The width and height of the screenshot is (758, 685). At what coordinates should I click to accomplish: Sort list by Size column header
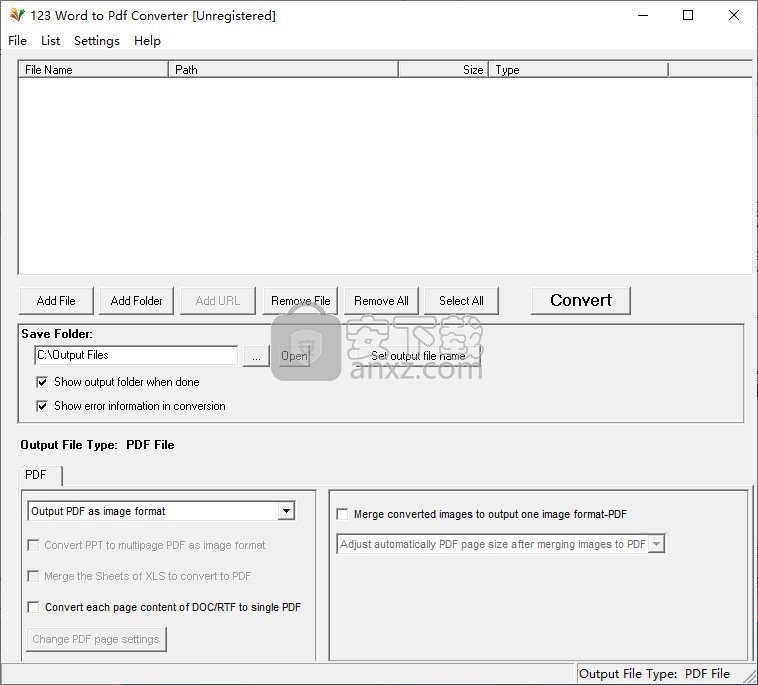pyautogui.click(x=443, y=70)
